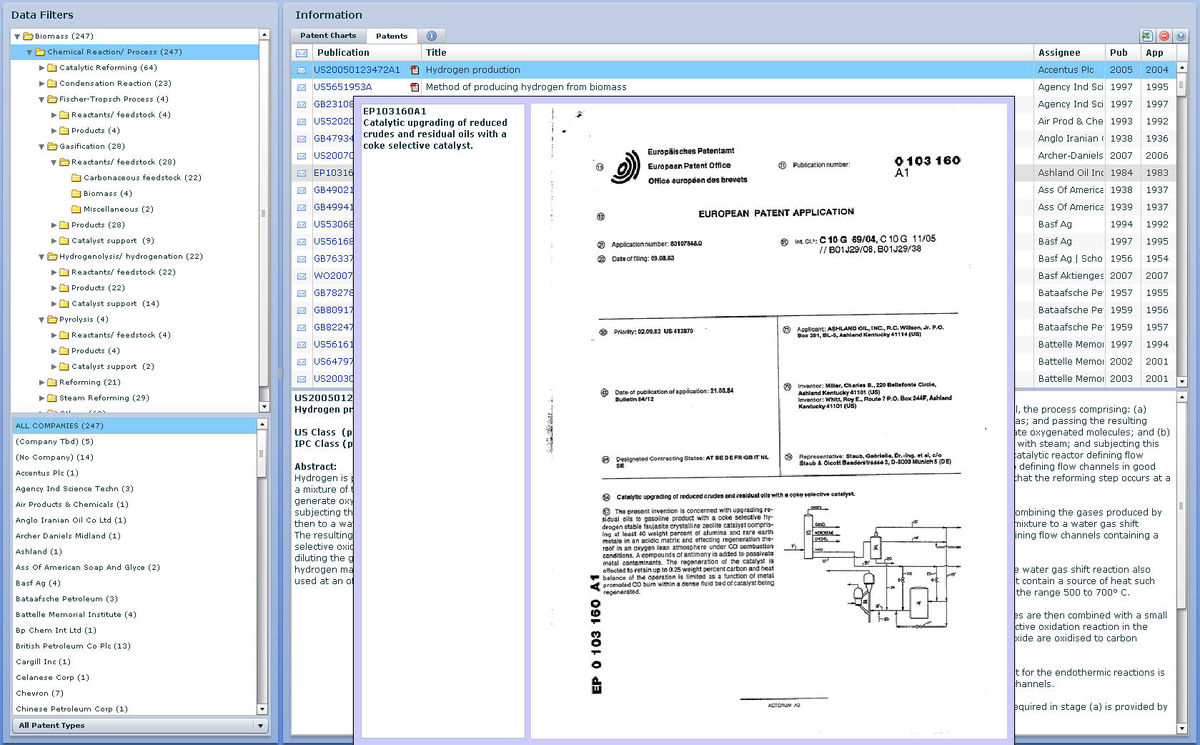Click the scrollbar down arrow of the filters tree

pos(263,405)
